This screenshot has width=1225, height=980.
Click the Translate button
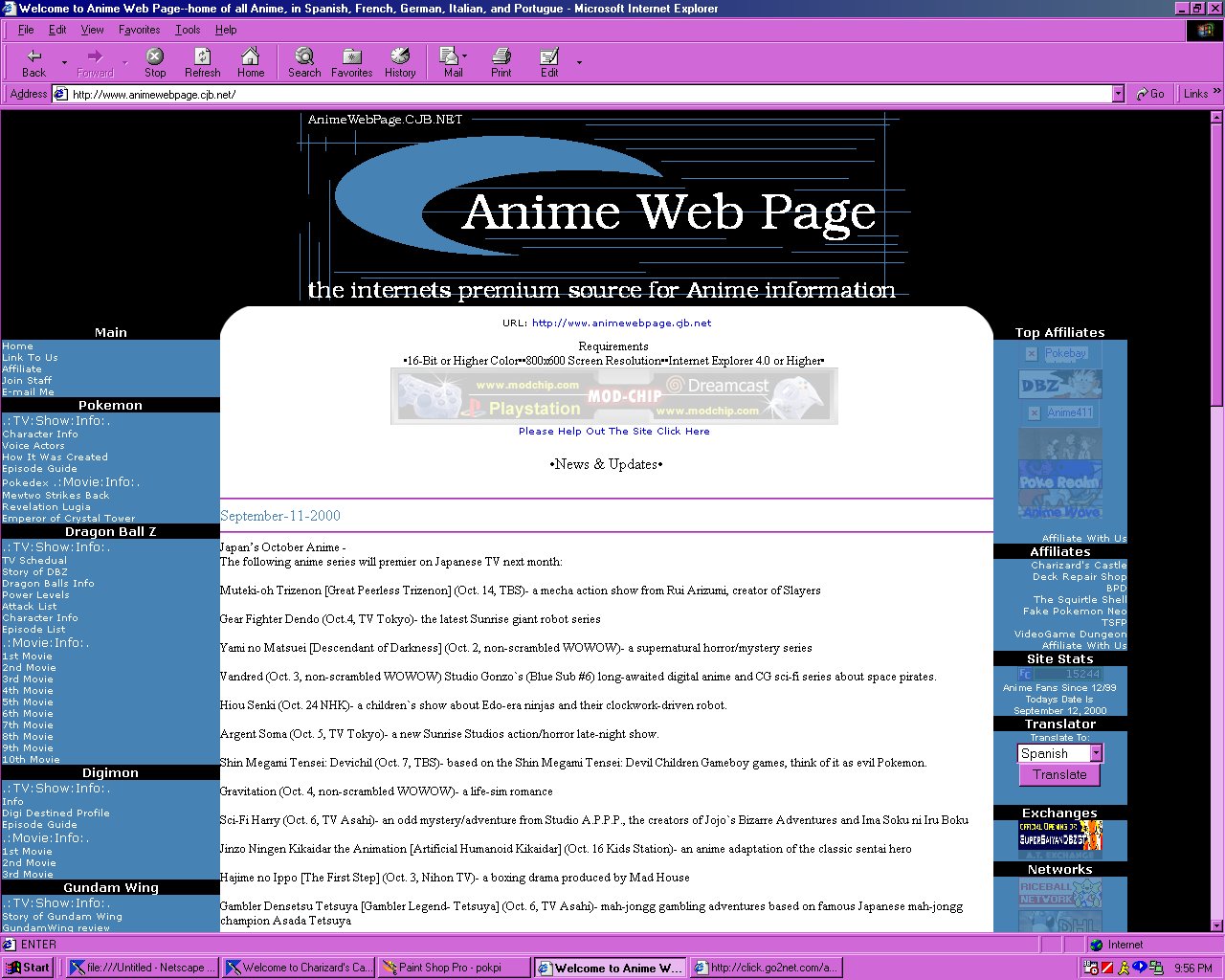(1059, 775)
